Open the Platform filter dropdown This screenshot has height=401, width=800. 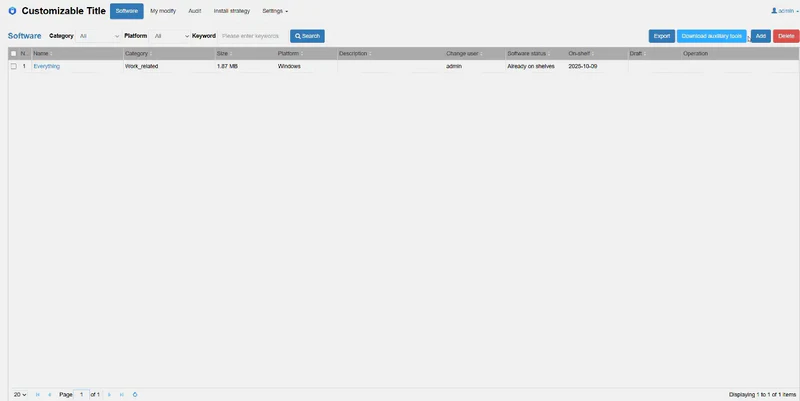170,36
